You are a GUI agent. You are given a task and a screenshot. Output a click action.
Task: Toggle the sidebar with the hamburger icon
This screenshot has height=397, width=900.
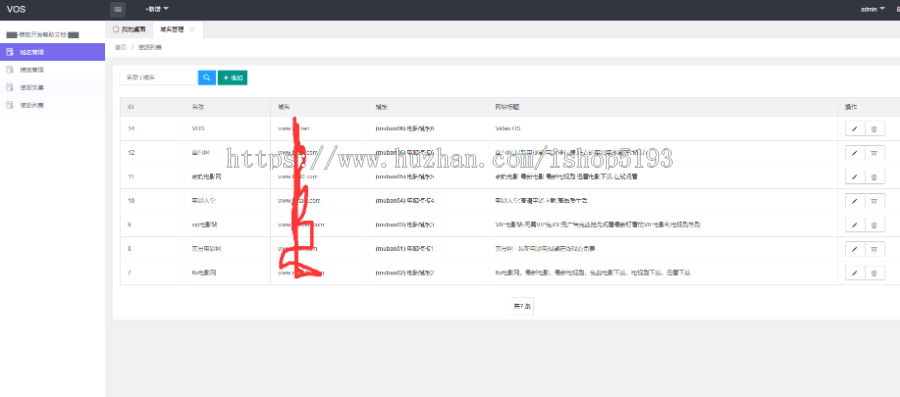click(x=118, y=9)
